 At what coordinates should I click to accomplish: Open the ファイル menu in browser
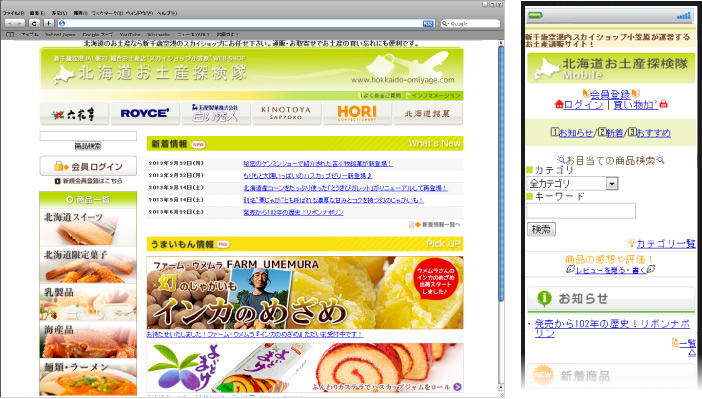[x=13, y=13]
